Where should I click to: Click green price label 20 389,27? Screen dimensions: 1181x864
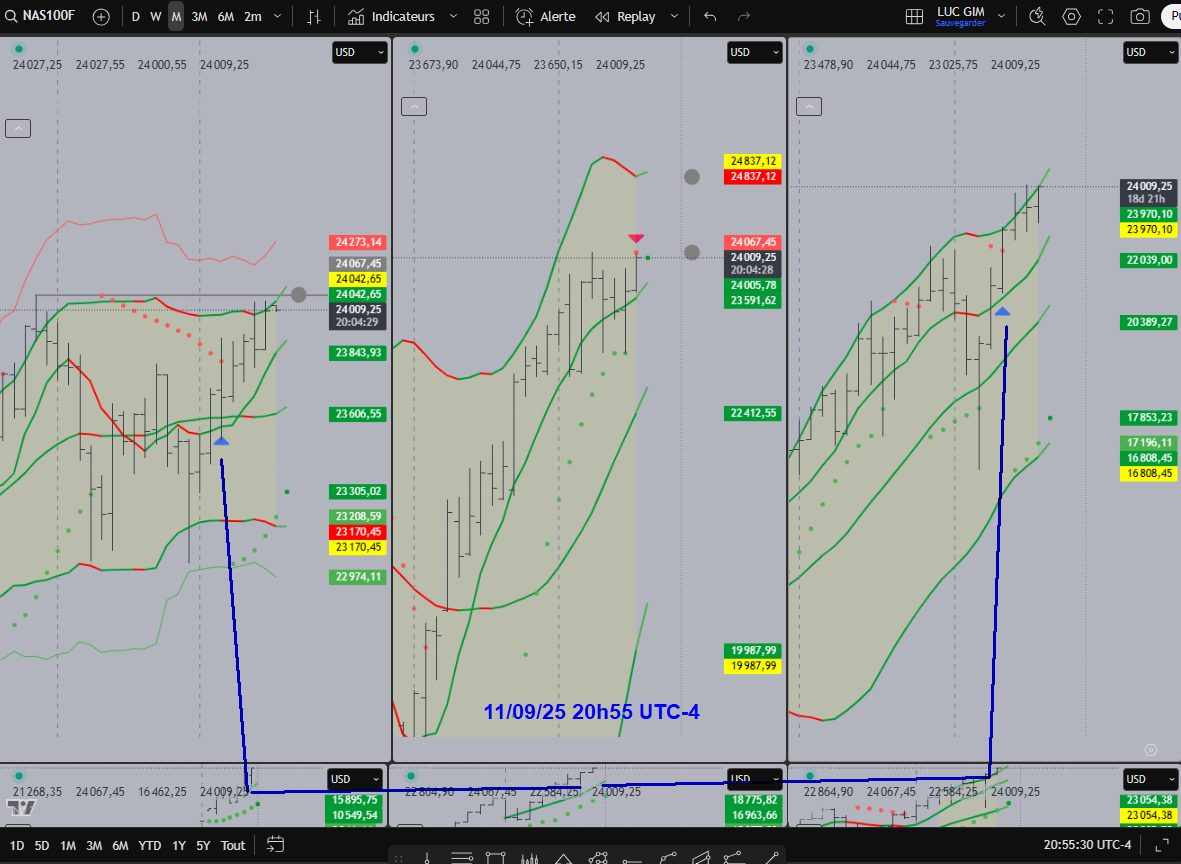(1149, 322)
